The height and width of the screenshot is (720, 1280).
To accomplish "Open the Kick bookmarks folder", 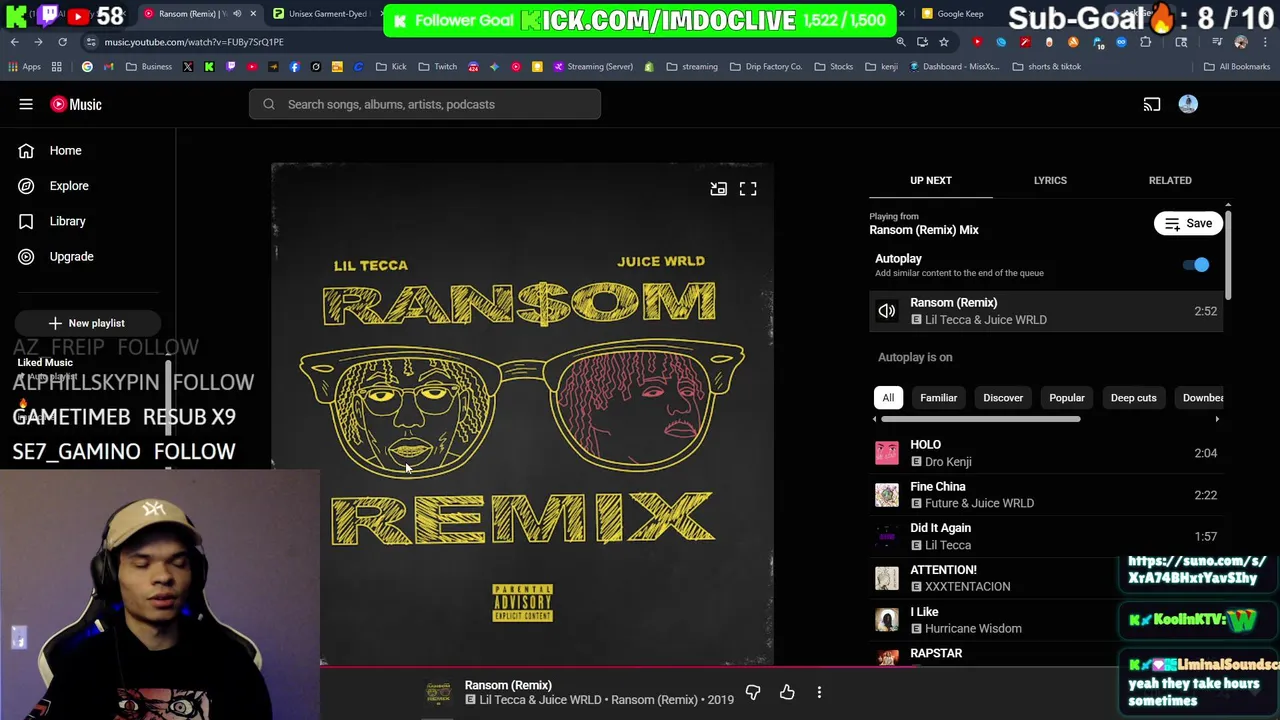I will (391, 67).
